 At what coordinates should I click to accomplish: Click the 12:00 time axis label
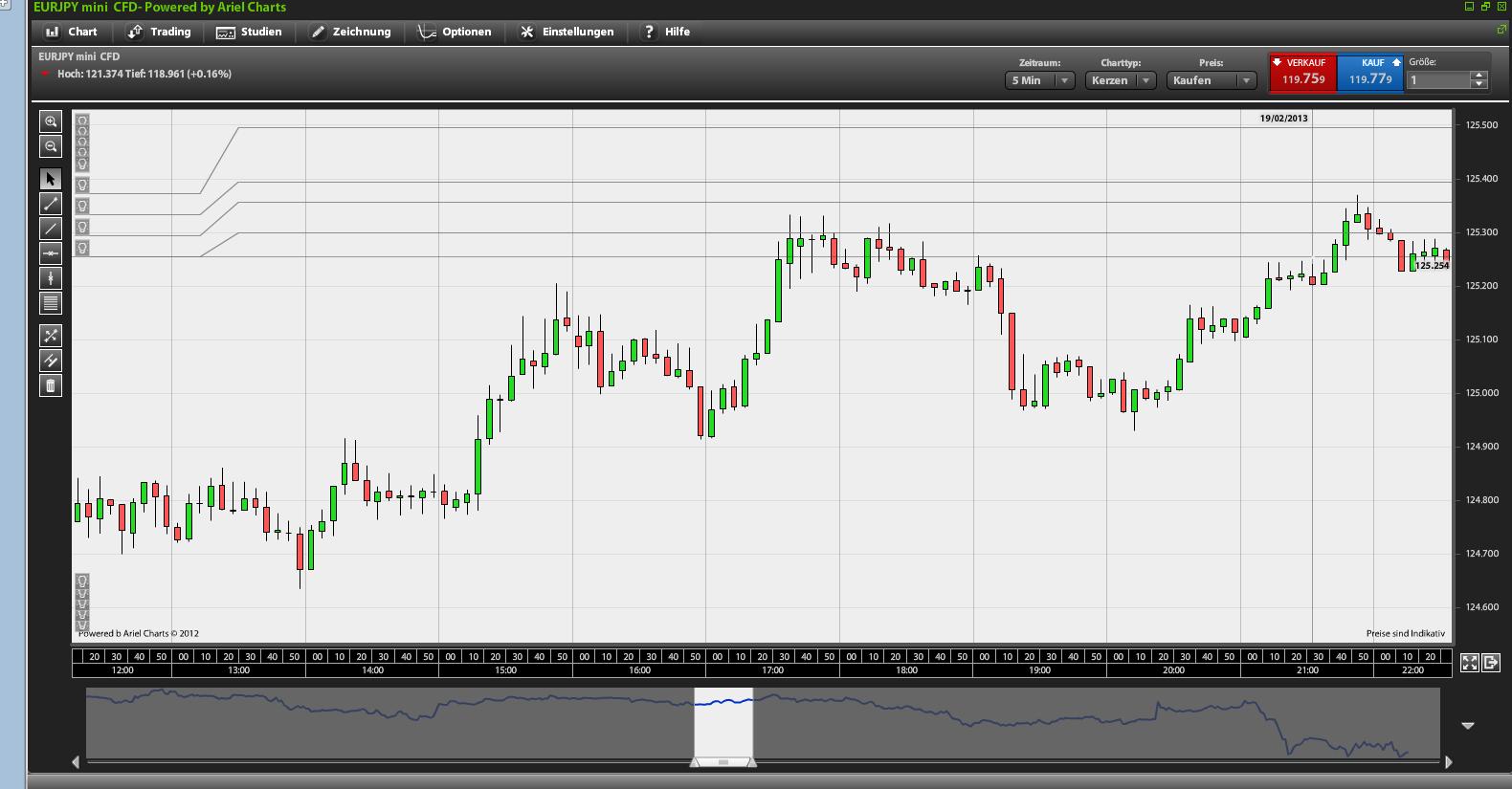point(122,670)
